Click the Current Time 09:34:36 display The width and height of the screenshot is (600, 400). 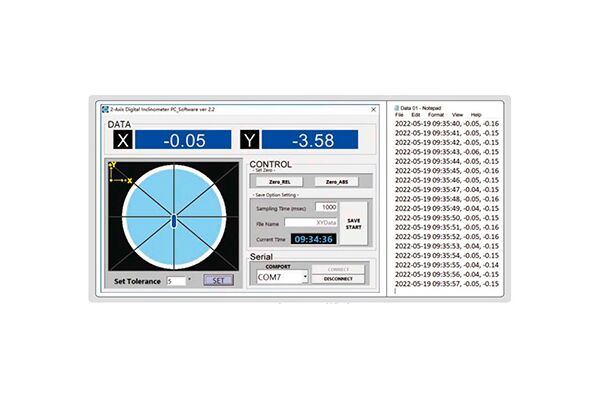tap(313, 239)
